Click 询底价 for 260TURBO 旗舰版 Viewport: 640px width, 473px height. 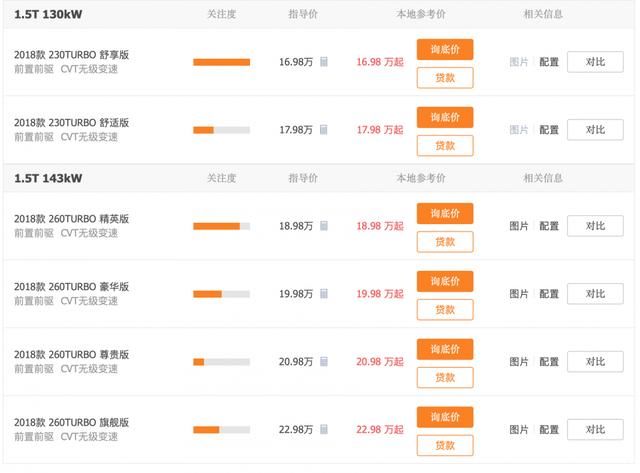[445, 417]
